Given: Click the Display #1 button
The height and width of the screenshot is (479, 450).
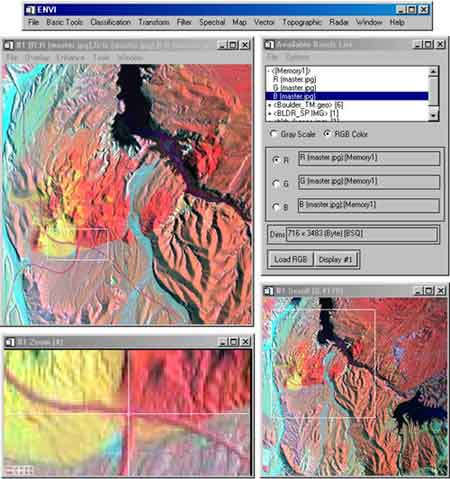Looking at the screenshot, I should 335,259.
